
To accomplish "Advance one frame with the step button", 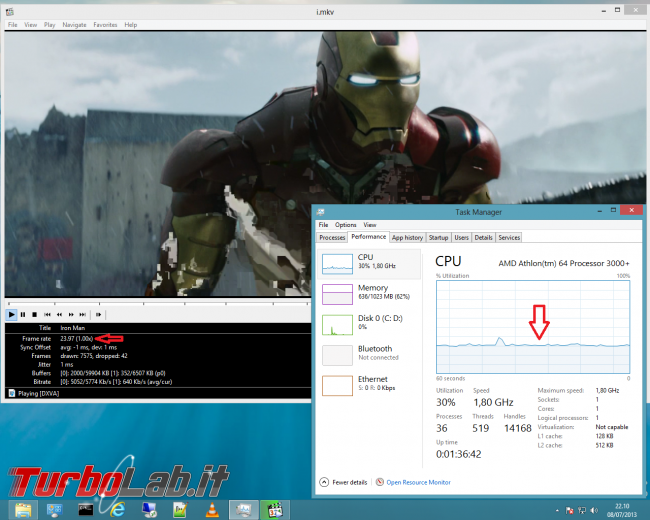I will [x=98, y=315].
